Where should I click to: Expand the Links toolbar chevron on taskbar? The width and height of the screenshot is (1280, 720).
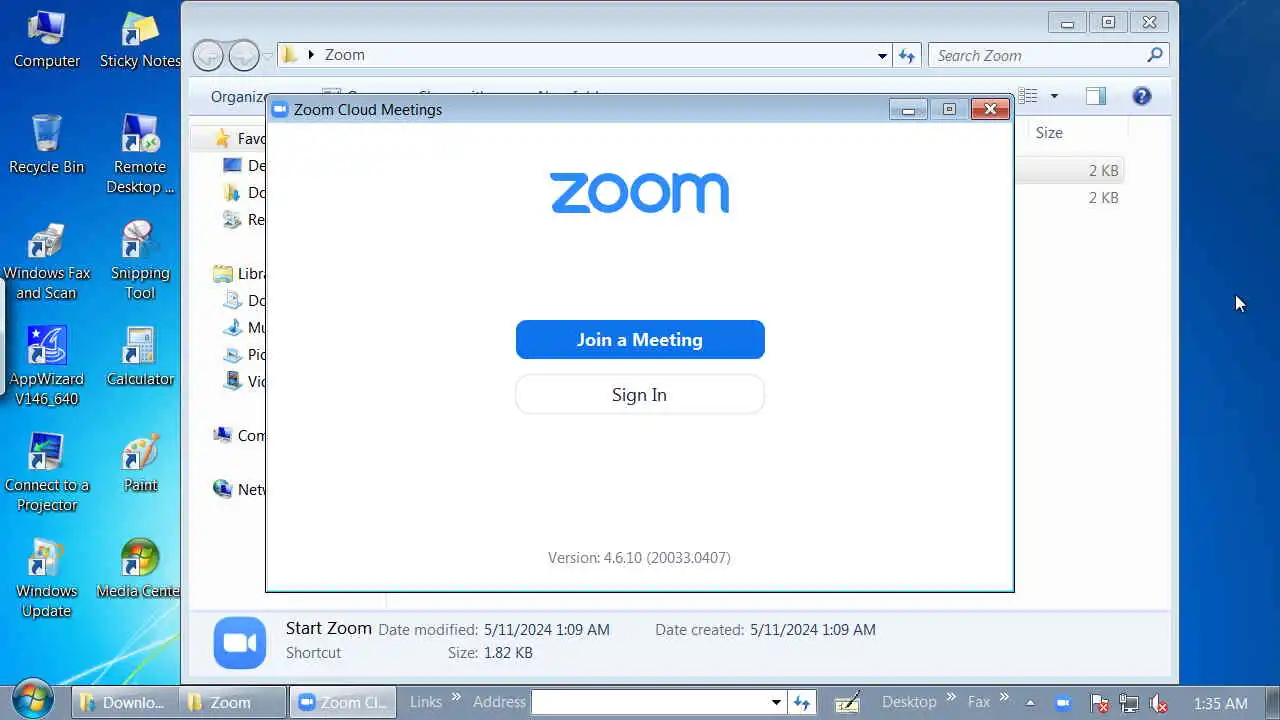[x=456, y=697]
